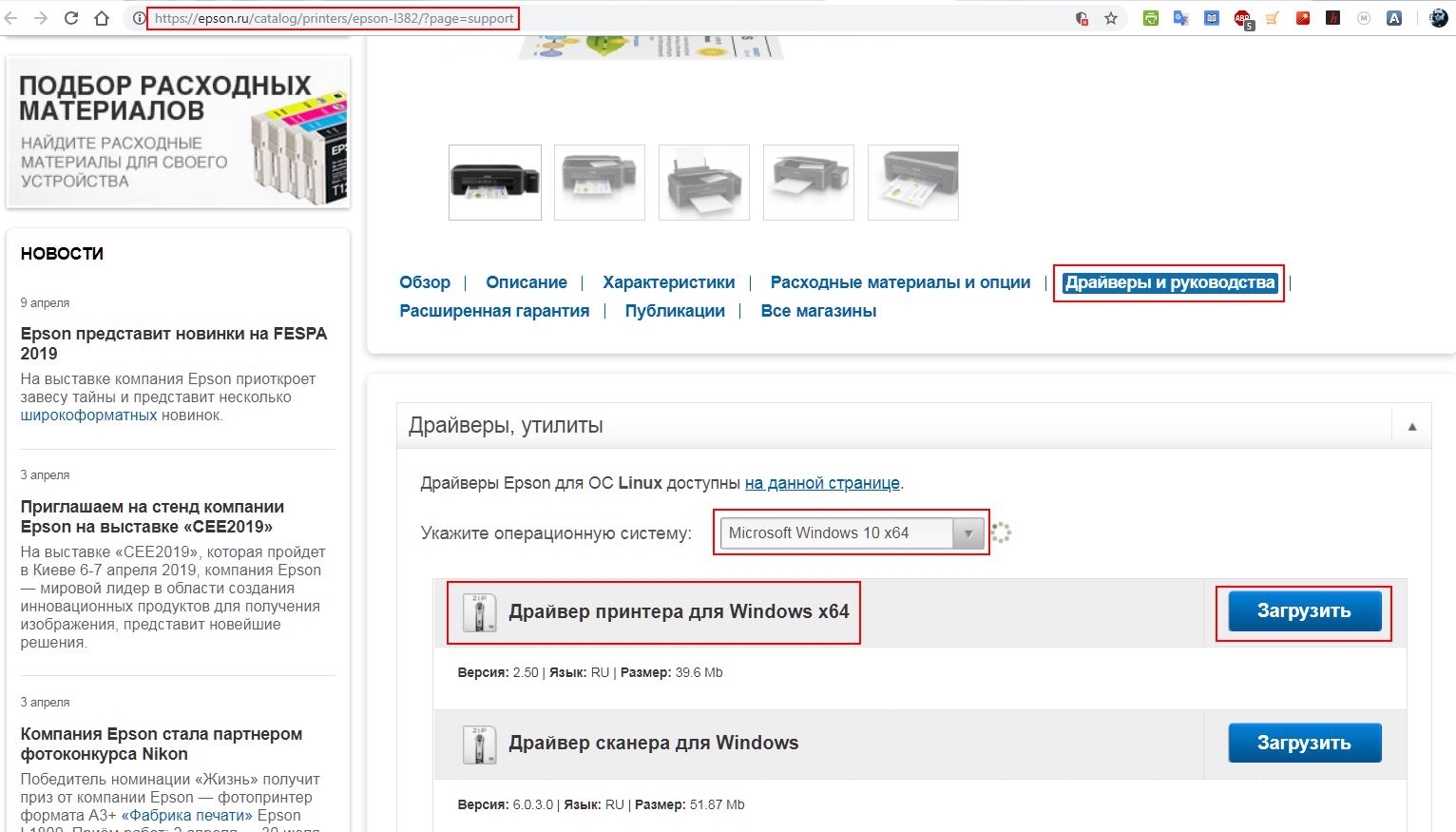Open the browser home page

[x=102, y=18]
